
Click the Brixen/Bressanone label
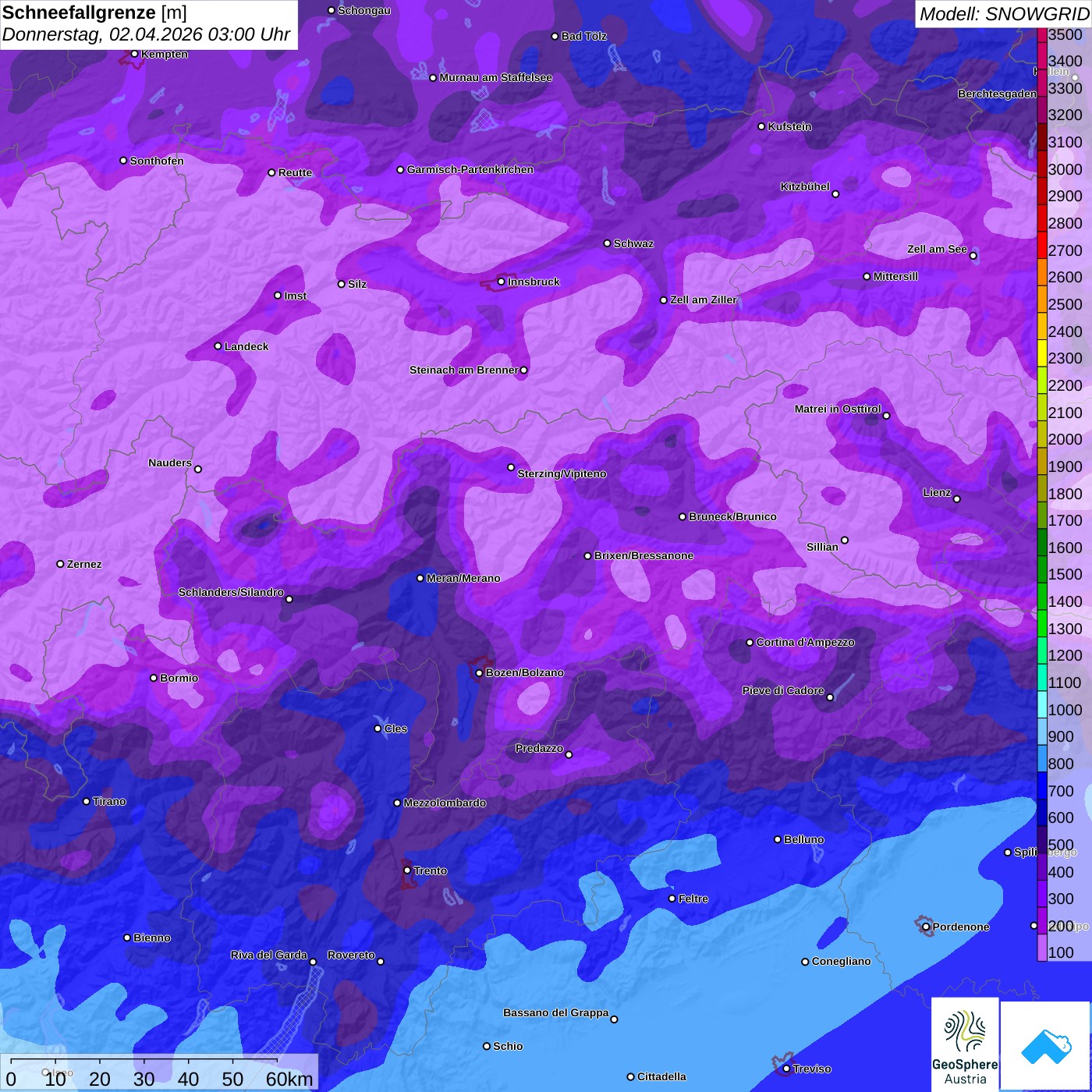click(x=643, y=555)
